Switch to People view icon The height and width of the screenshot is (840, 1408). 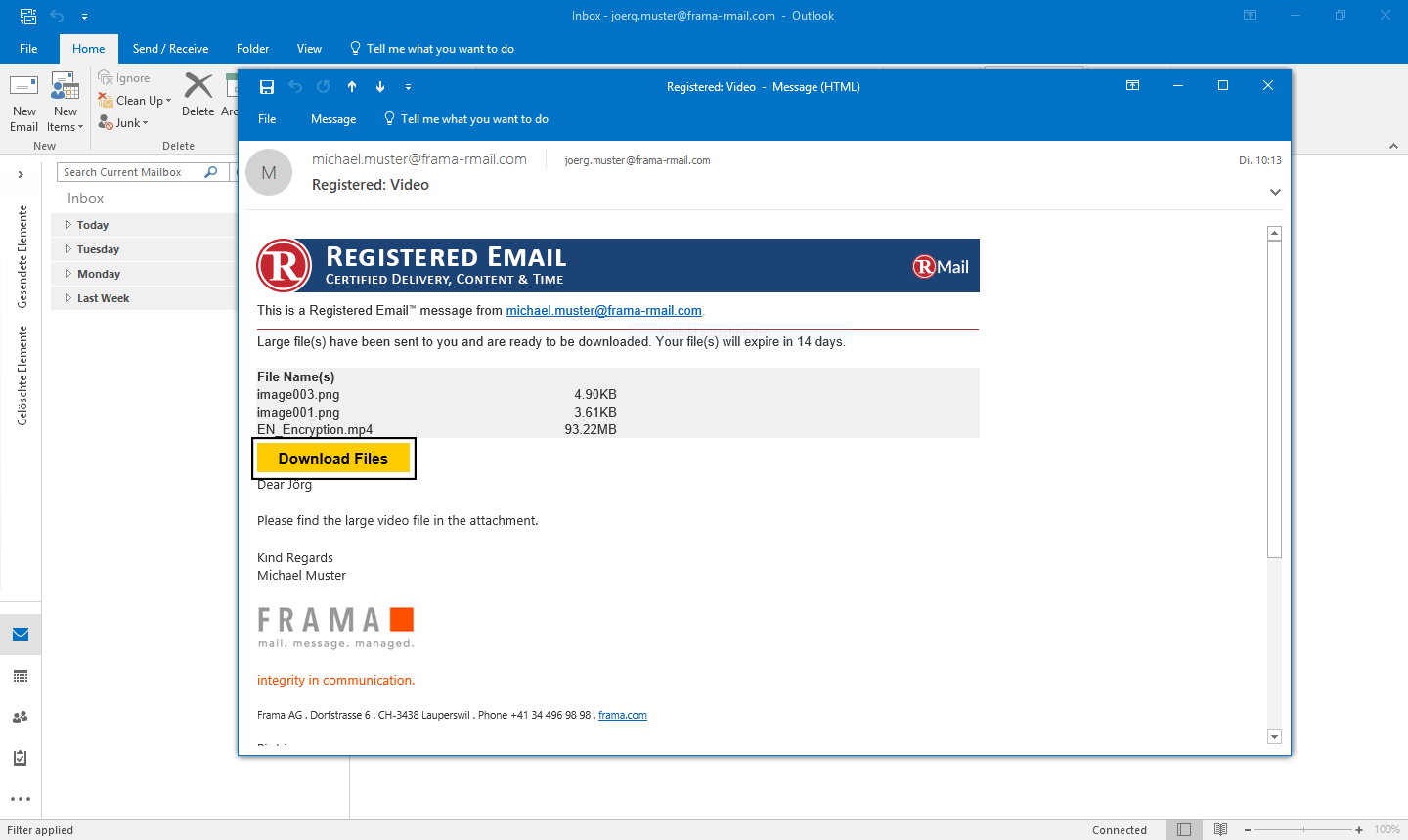coord(21,717)
